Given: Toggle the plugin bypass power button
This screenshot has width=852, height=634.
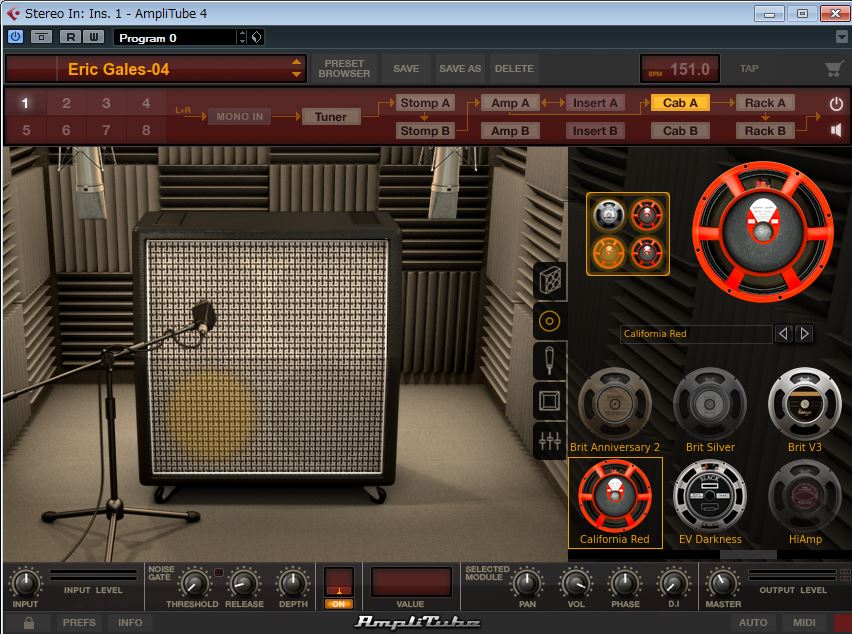Looking at the screenshot, I should 15,37.
